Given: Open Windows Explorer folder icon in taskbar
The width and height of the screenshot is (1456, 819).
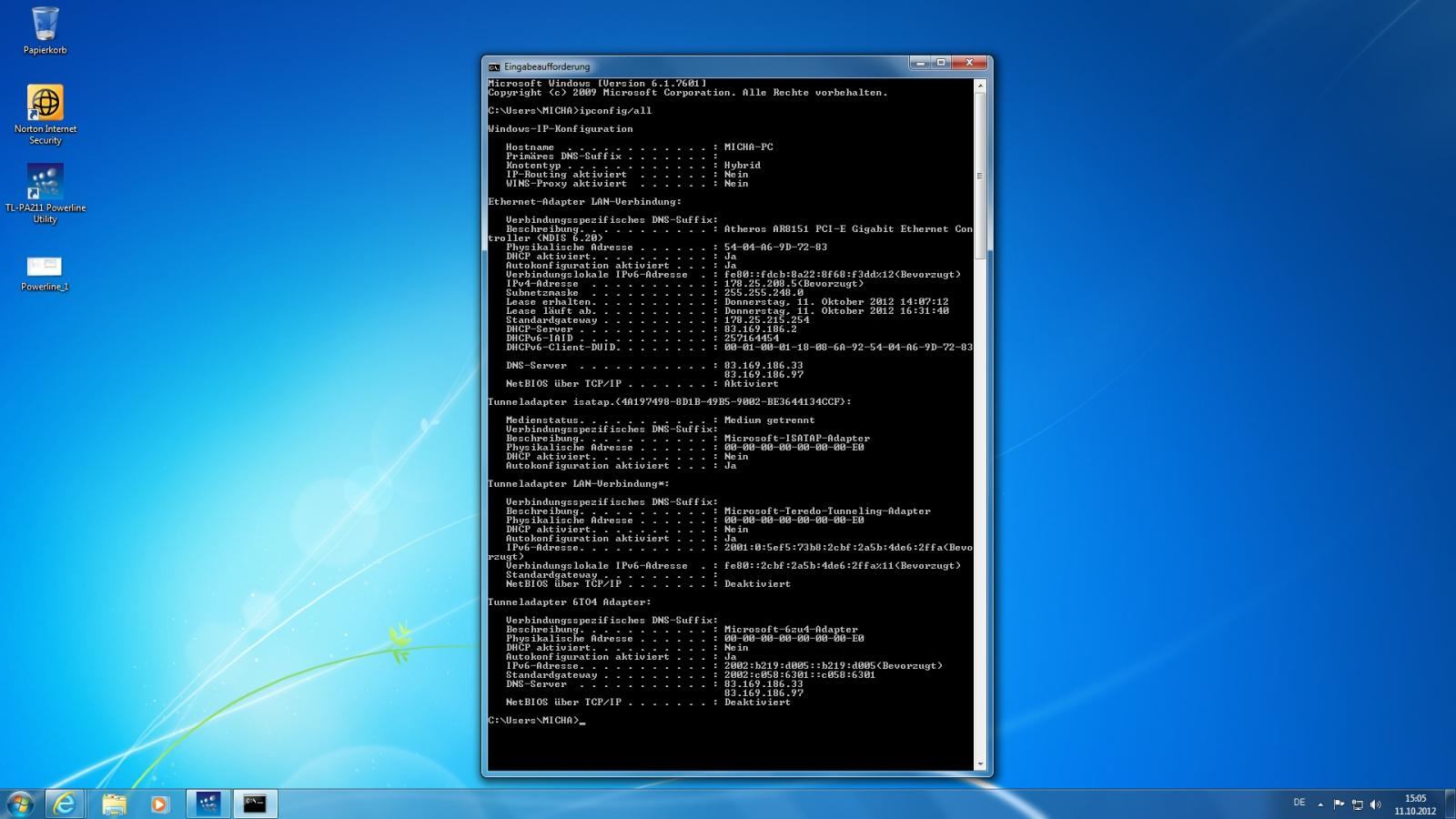Looking at the screenshot, I should pyautogui.click(x=114, y=804).
